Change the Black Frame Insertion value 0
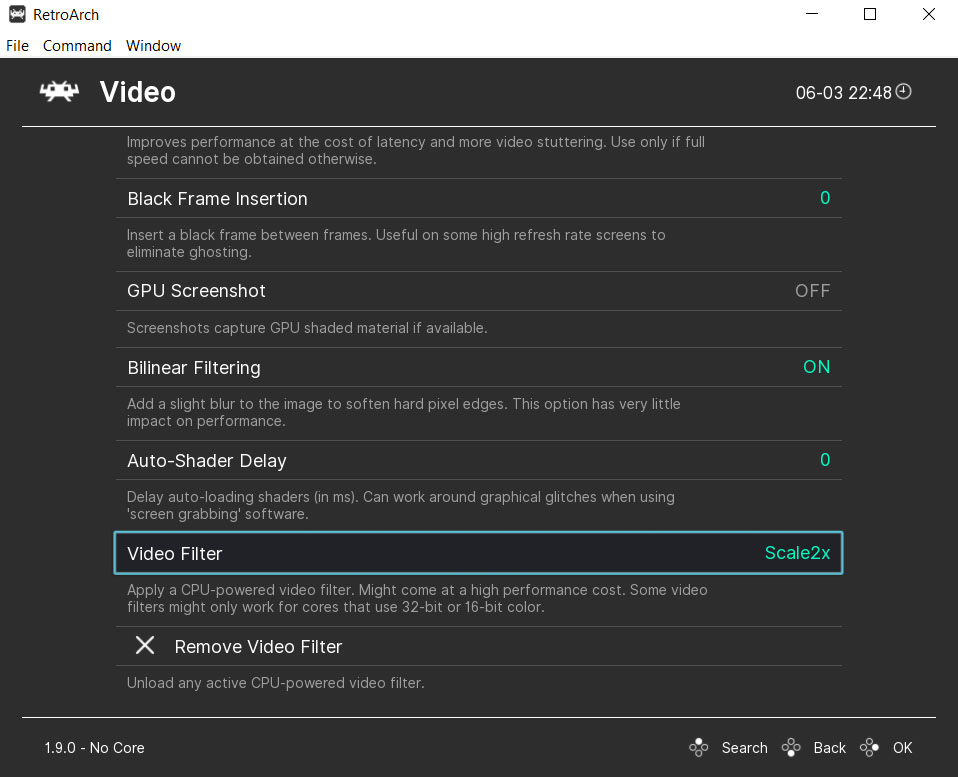Viewport: 958px width, 777px height. click(825, 198)
